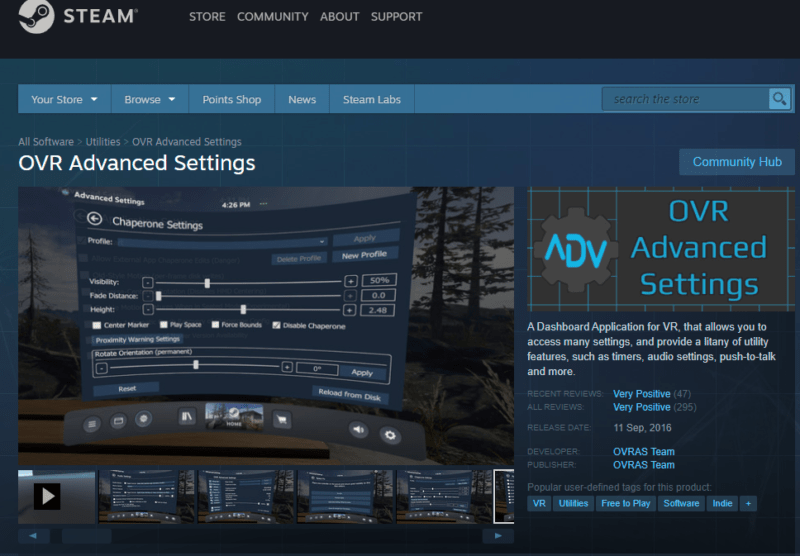Viewport: 800px width, 556px height.
Task: Click the minus button of the Height slider
Action: click(147, 309)
